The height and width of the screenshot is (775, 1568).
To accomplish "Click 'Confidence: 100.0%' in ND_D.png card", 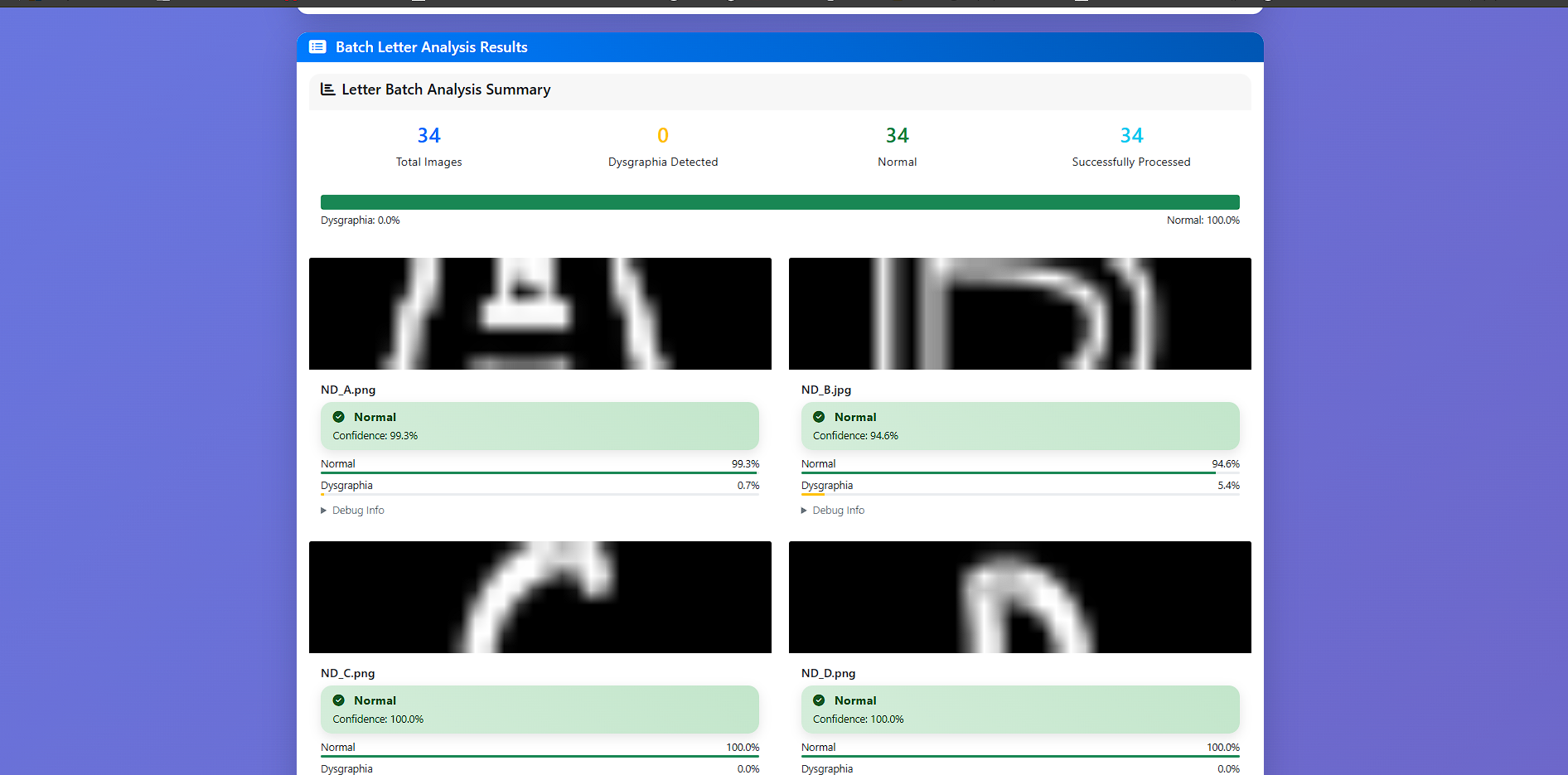I will point(859,719).
